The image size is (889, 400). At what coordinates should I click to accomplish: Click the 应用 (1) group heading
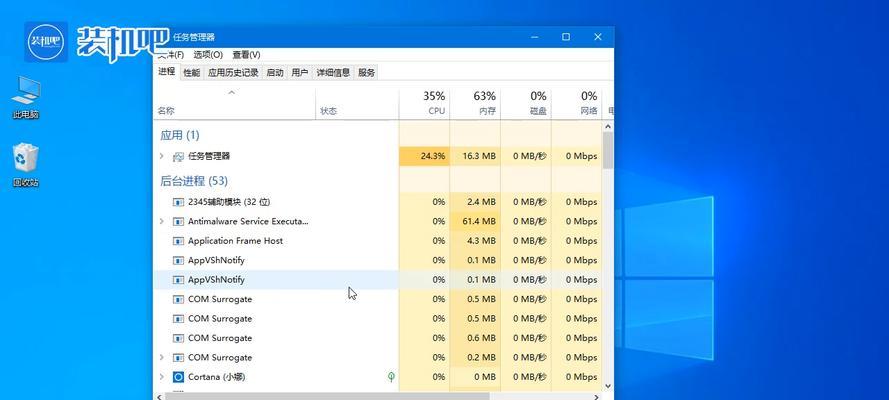pos(180,135)
